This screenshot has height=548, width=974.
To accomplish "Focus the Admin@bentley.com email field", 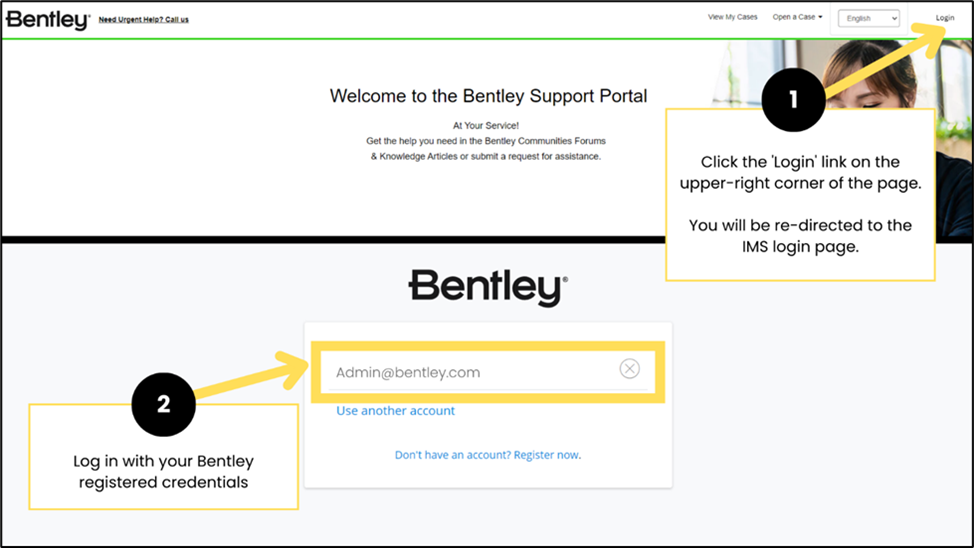I will [x=470, y=372].
